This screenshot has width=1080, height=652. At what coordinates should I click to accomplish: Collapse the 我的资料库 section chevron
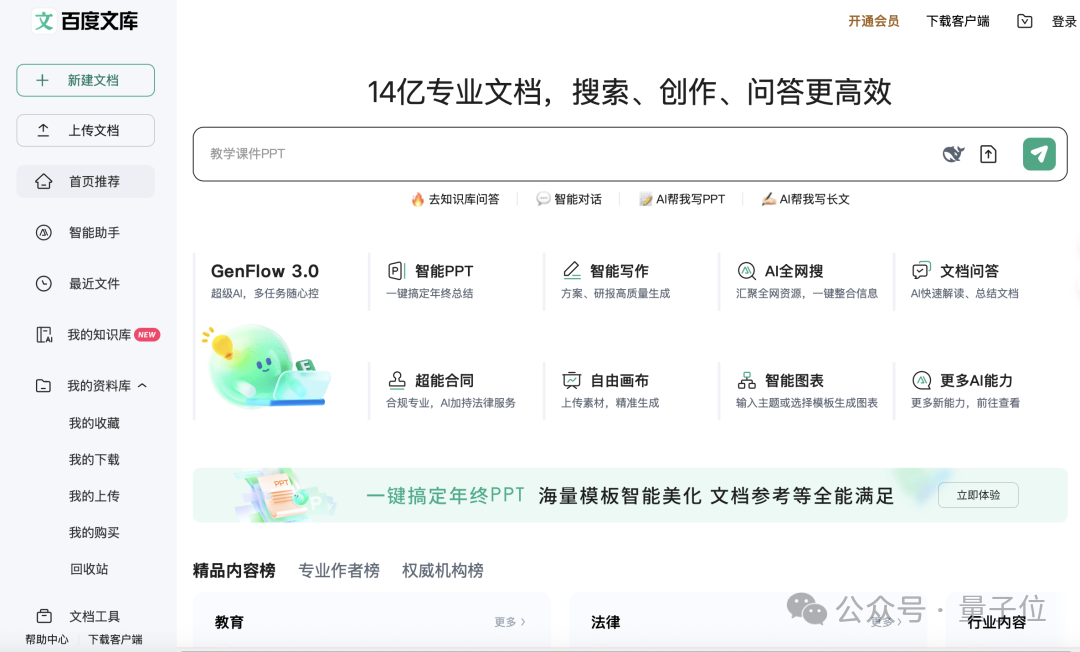[x=143, y=386]
